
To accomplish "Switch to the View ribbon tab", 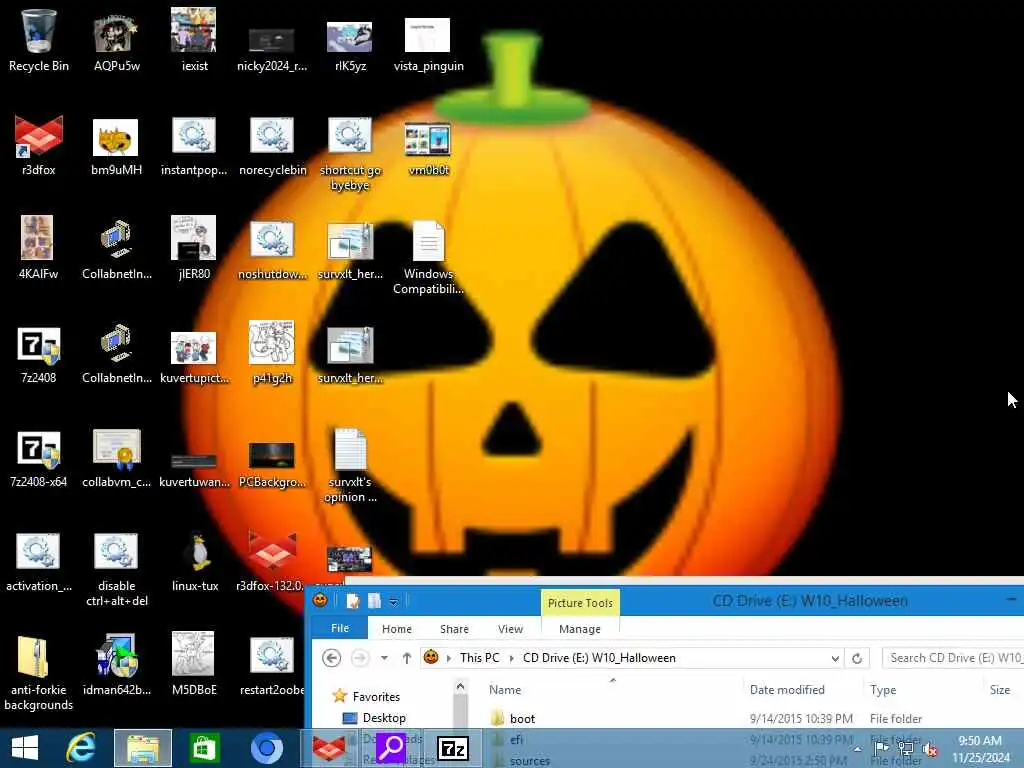I will pos(510,629).
